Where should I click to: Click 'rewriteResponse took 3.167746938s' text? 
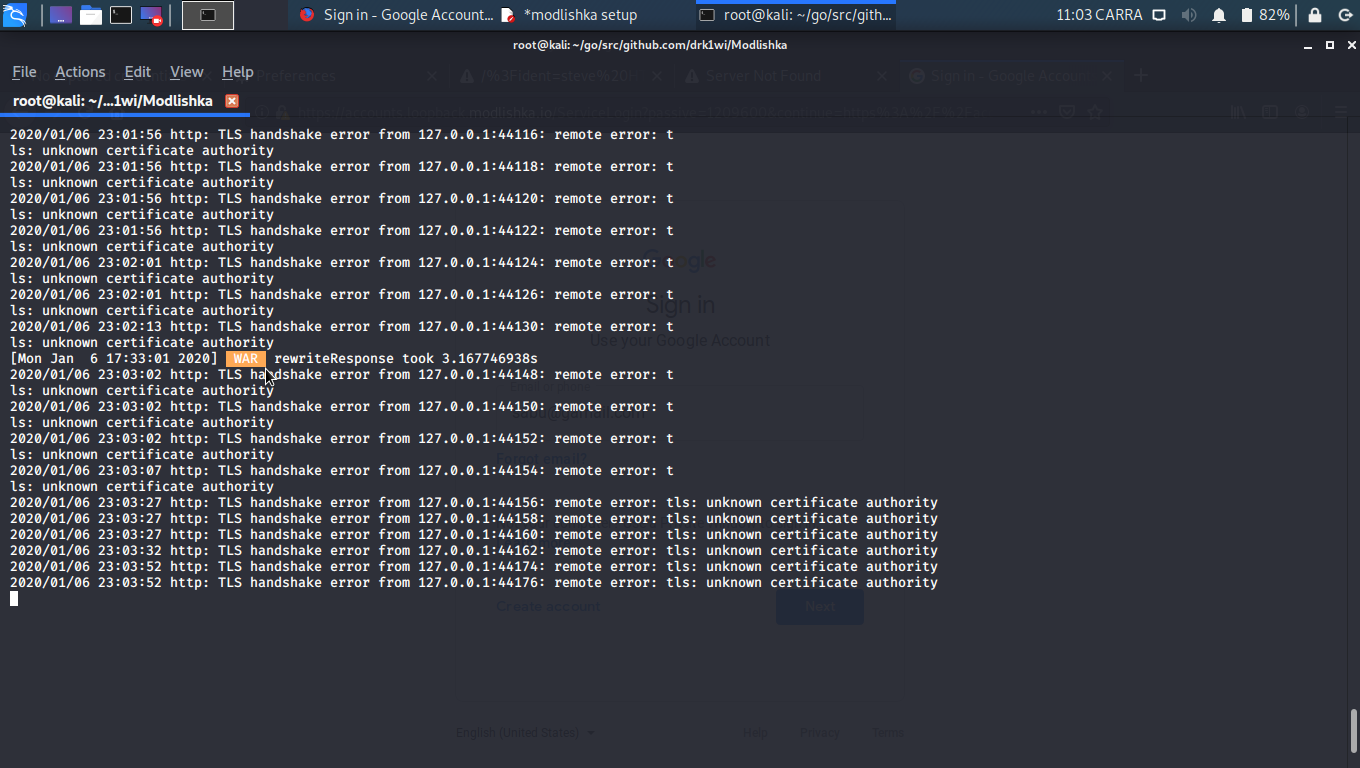pos(406,358)
